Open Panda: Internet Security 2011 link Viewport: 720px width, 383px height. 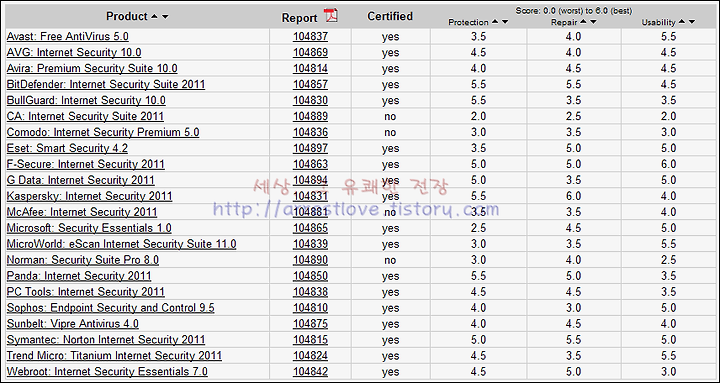(x=79, y=276)
